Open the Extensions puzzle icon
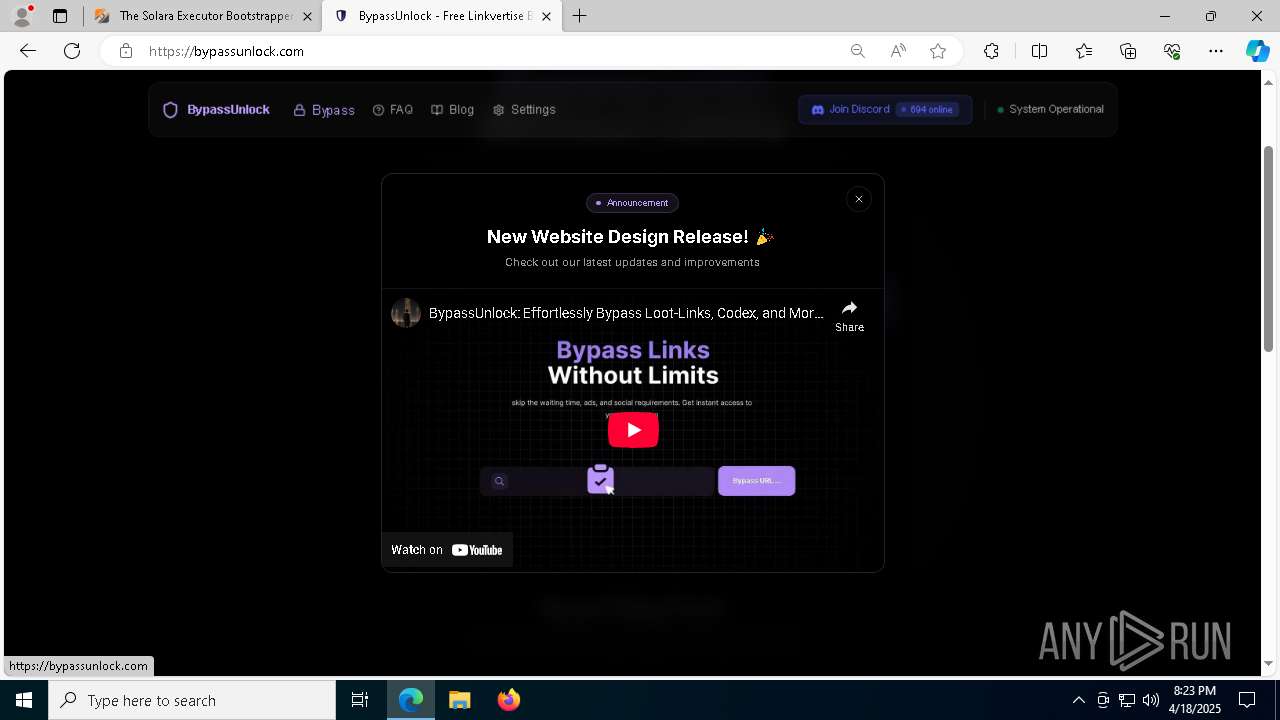Image resolution: width=1280 pixels, height=720 pixels. [x=991, y=51]
